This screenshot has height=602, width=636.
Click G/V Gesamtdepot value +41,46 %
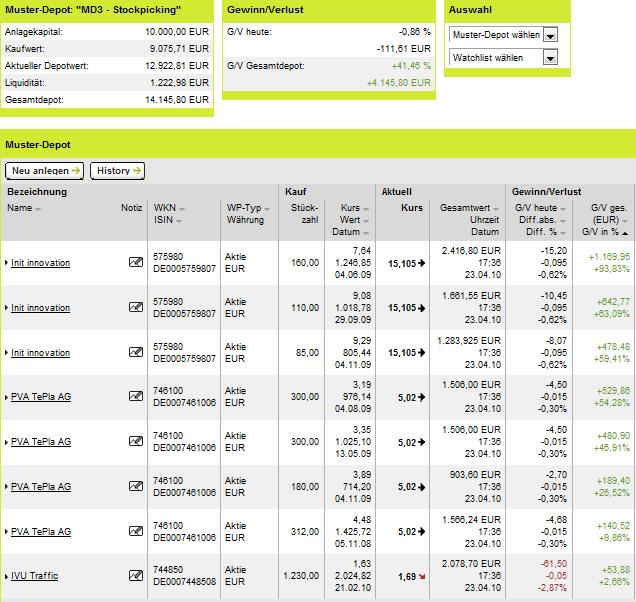[x=411, y=66]
